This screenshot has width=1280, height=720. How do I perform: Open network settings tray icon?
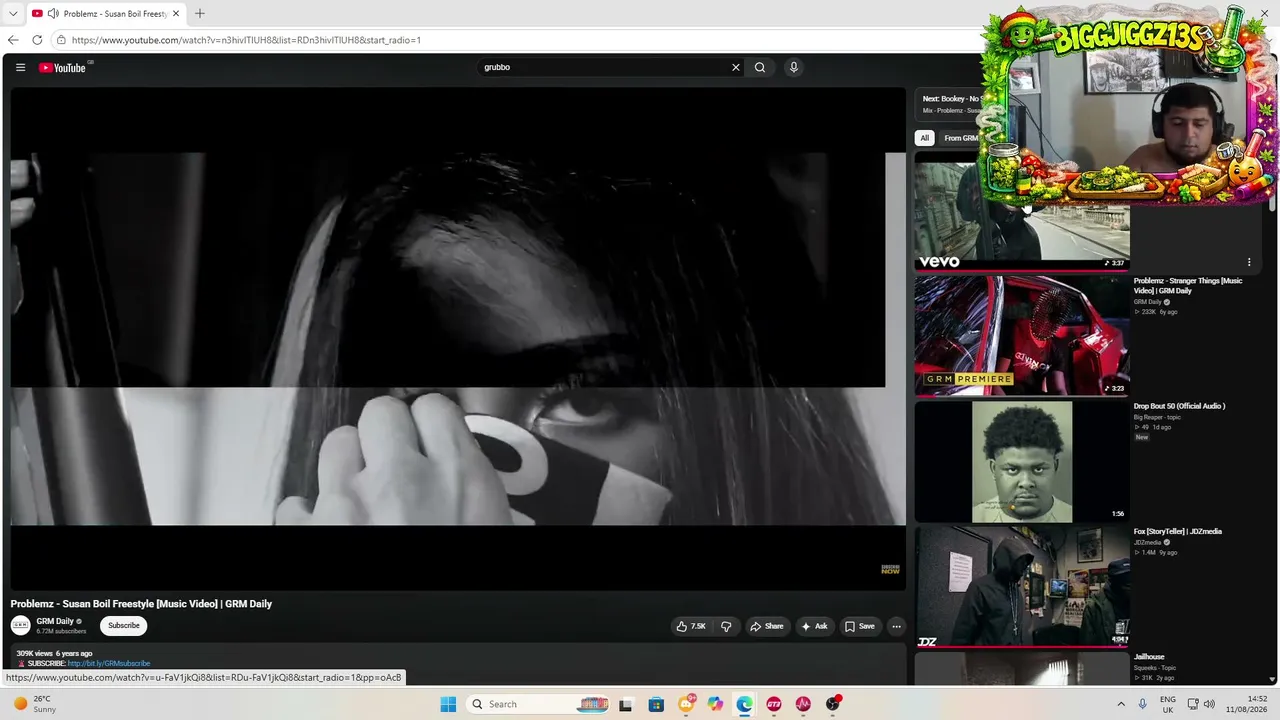tap(1194, 704)
